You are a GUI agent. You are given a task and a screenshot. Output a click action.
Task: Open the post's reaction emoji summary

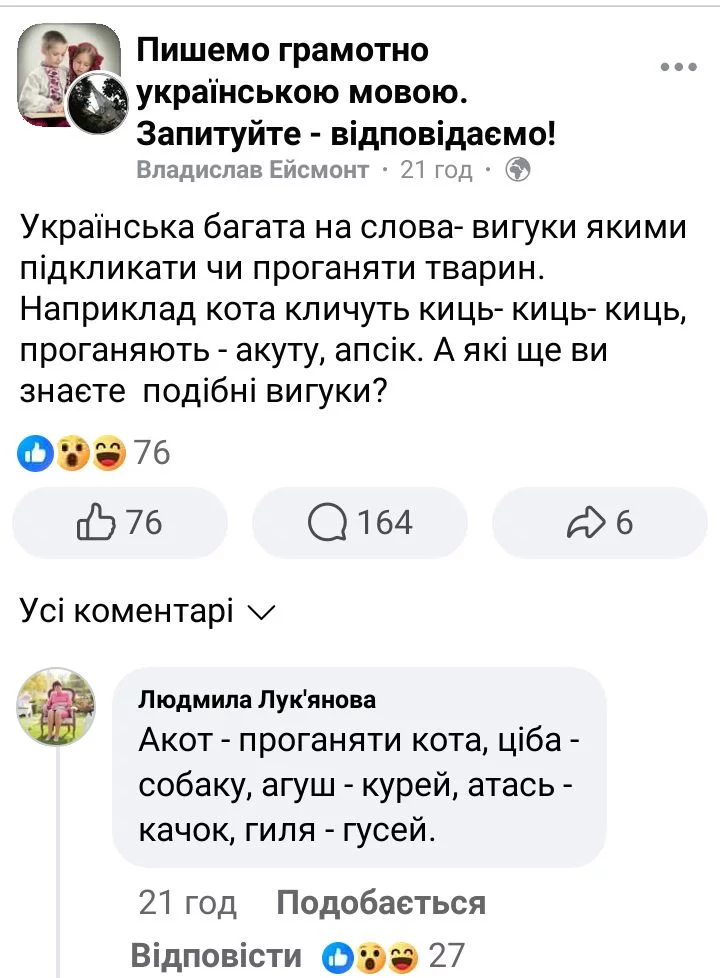70,455
